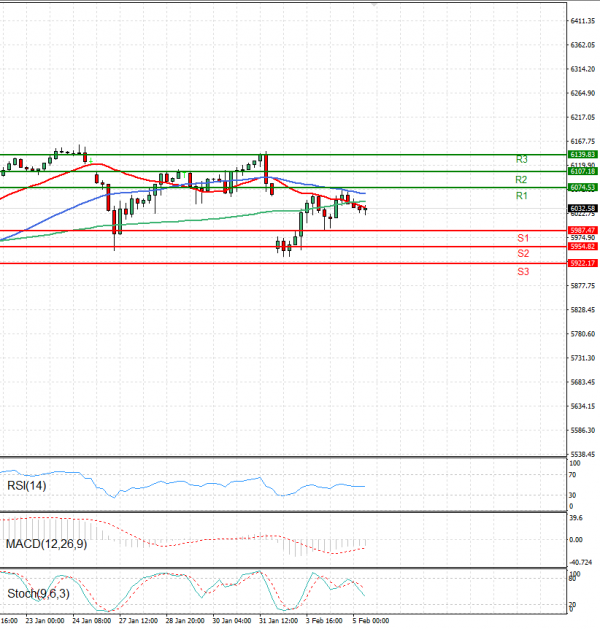
Task: Select the MACD(12,26,9) indicator label
Action: coord(47,544)
